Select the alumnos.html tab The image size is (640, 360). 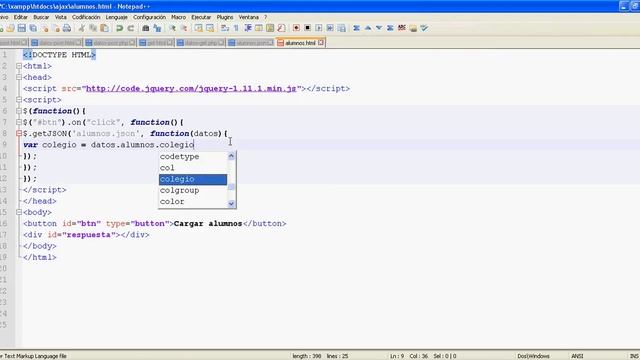[300, 42]
